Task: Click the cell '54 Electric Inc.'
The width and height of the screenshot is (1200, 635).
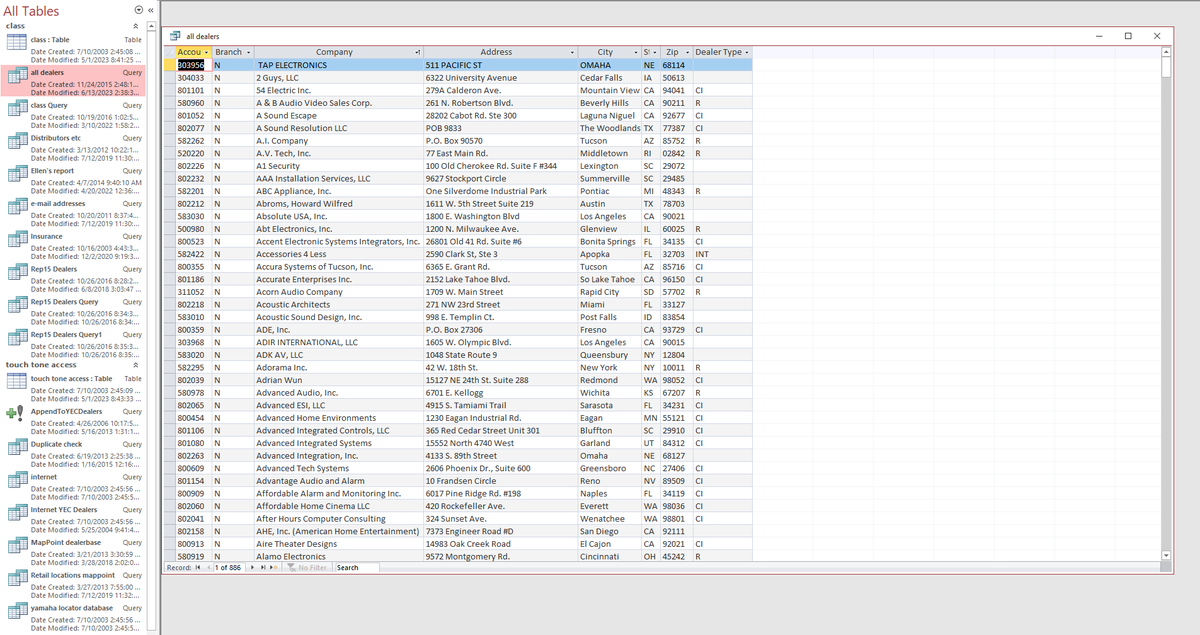Action: [338, 89]
